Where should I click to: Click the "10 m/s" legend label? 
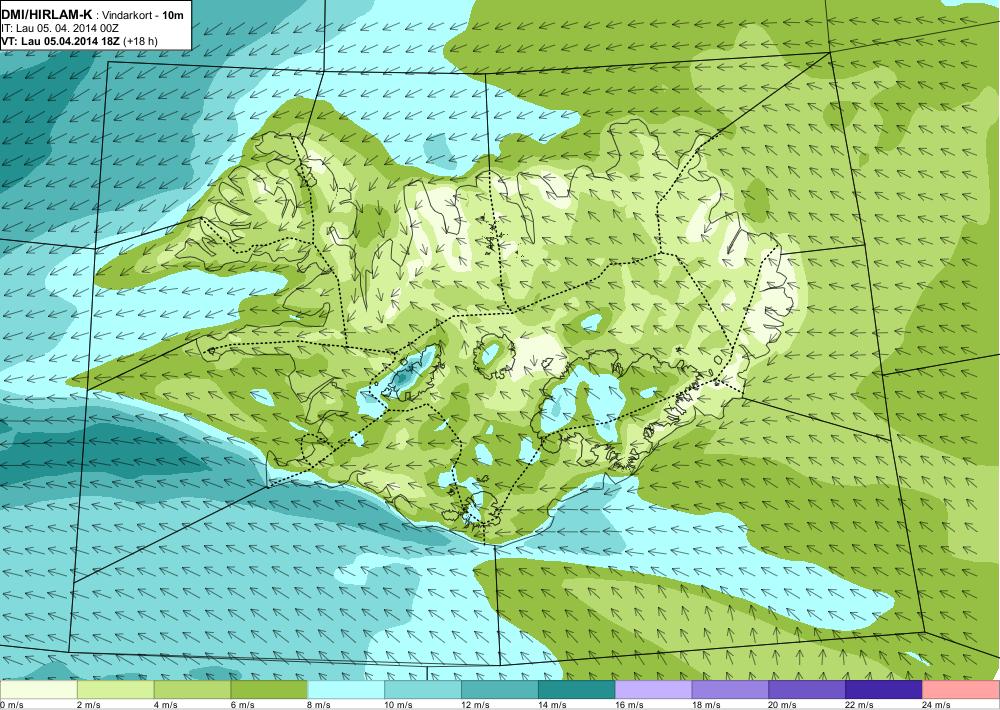(399, 705)
